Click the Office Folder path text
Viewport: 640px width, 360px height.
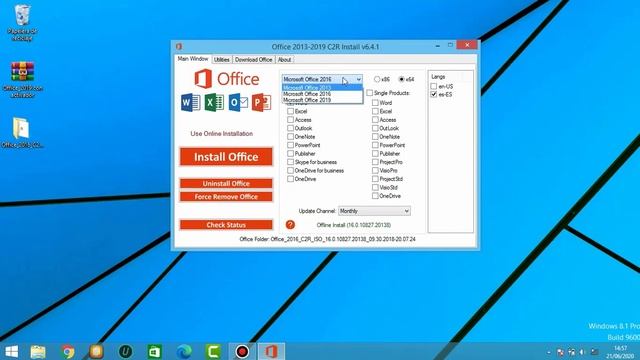coord(327,239)
